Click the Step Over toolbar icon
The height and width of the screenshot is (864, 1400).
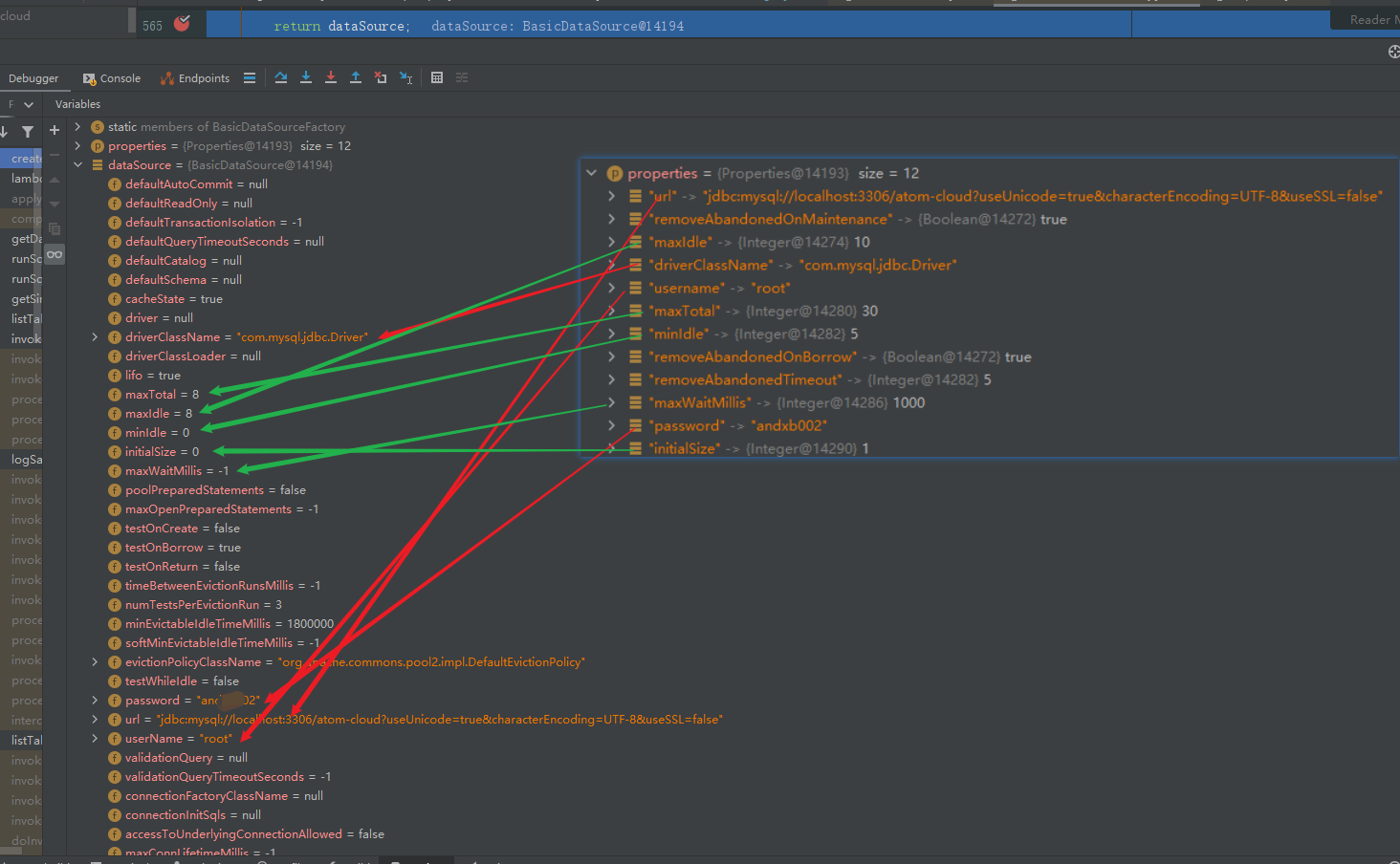(x=281, y=77)
